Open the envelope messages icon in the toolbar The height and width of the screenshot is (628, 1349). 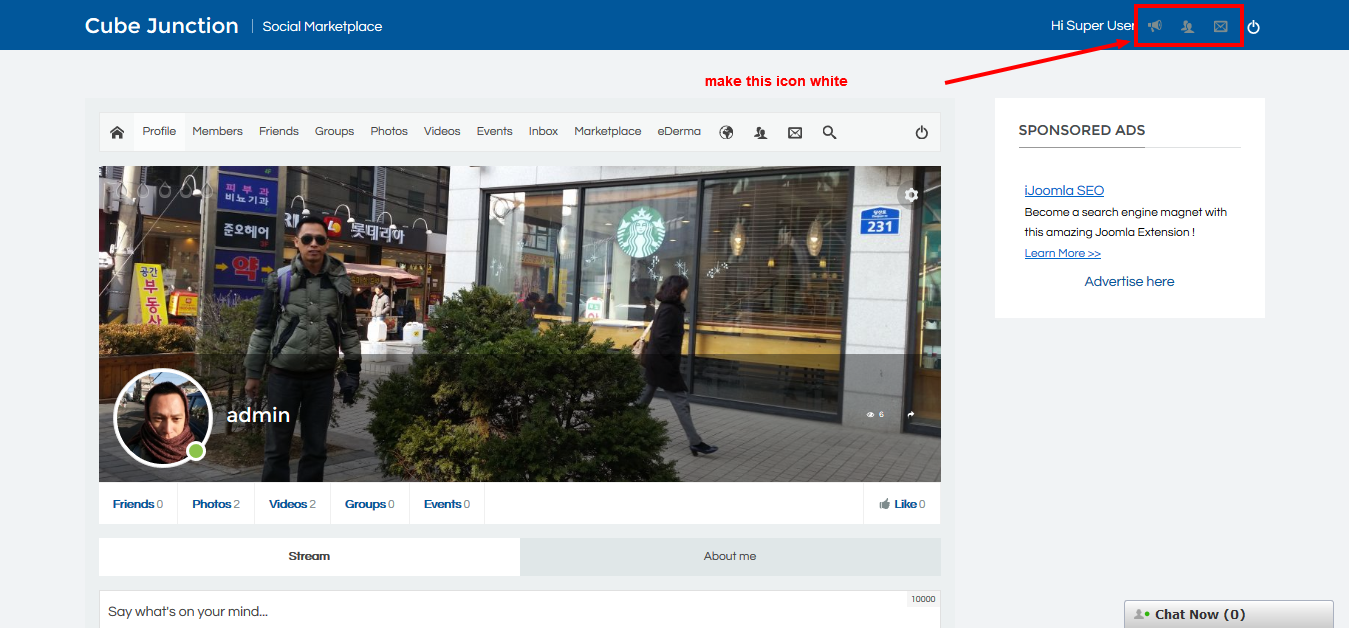pyautogui.click(x=795, y=132)
